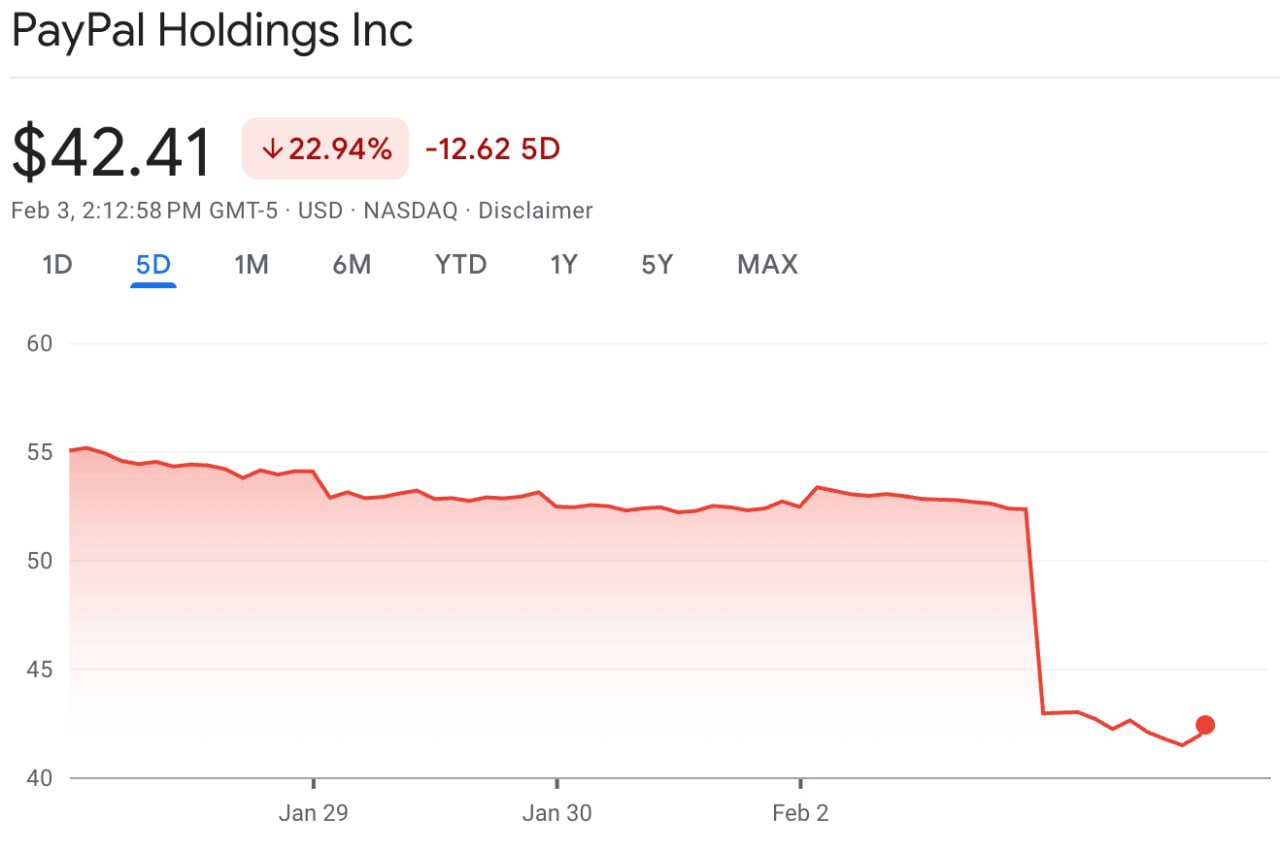Click the $42.41 stock price
Viewport: 1280px width, 849px height.
[x=112, y=152]
